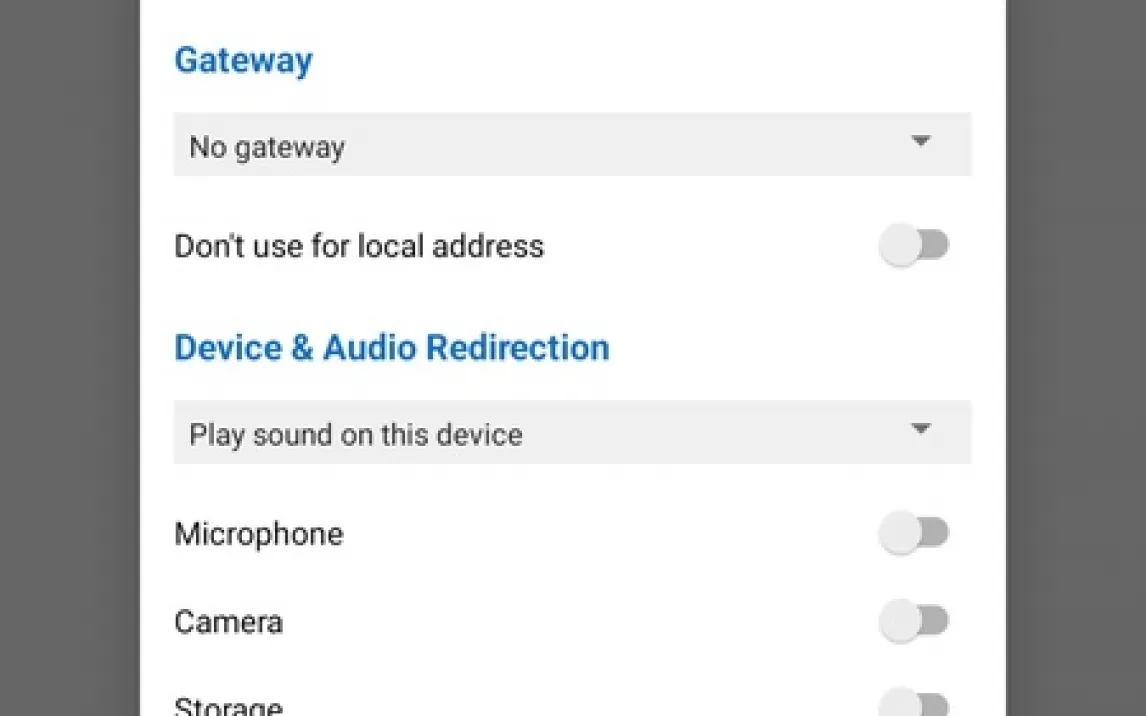Image resolution: width=1146 pixels, height=716 pixels.
Task: Click empty space right of Redirection heading
Action: 790,347
